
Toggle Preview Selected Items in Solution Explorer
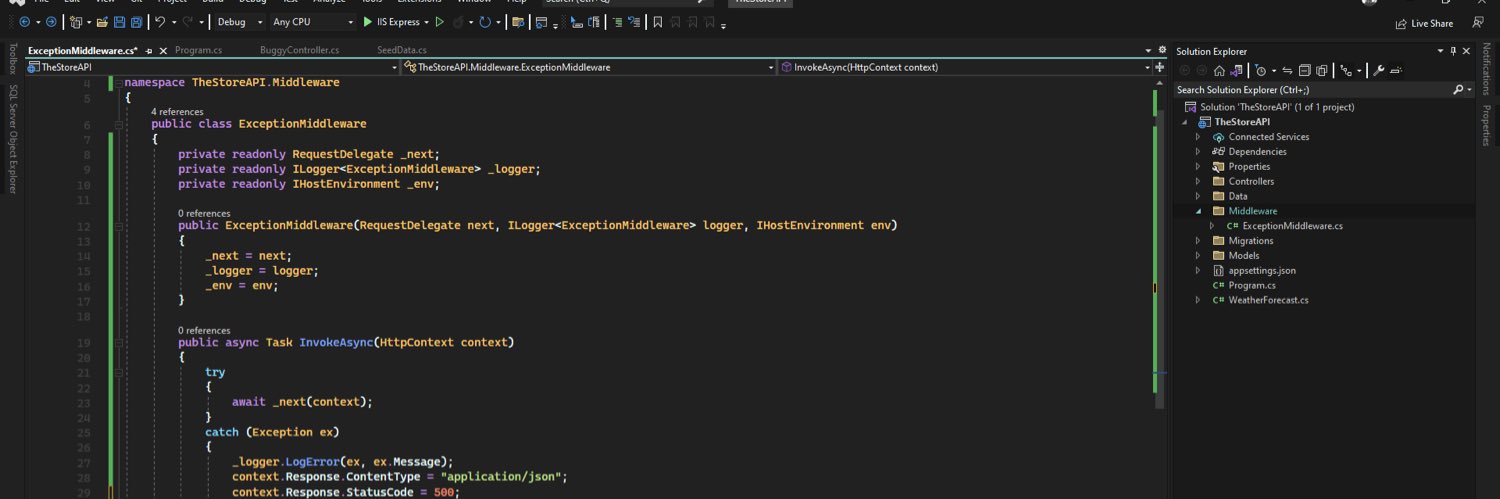(x=1396, y=71)
